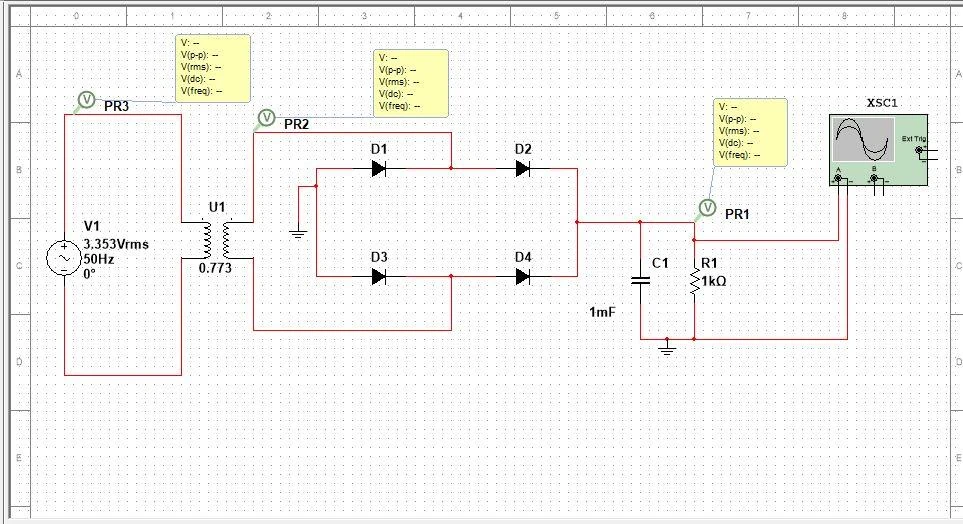
Task: Select diode D4
Action: [523, 276]
